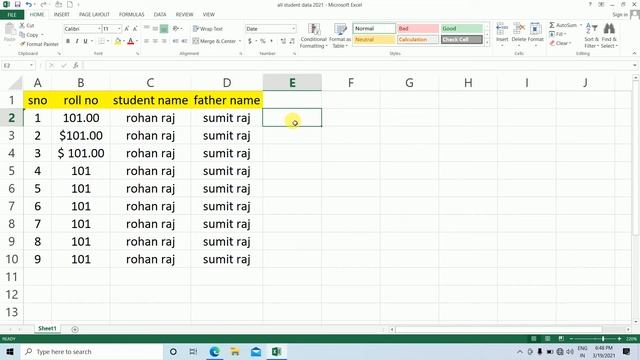Toggle Bold formatting
The width and height of the screenshot is (640, 360).
[68, 41]
